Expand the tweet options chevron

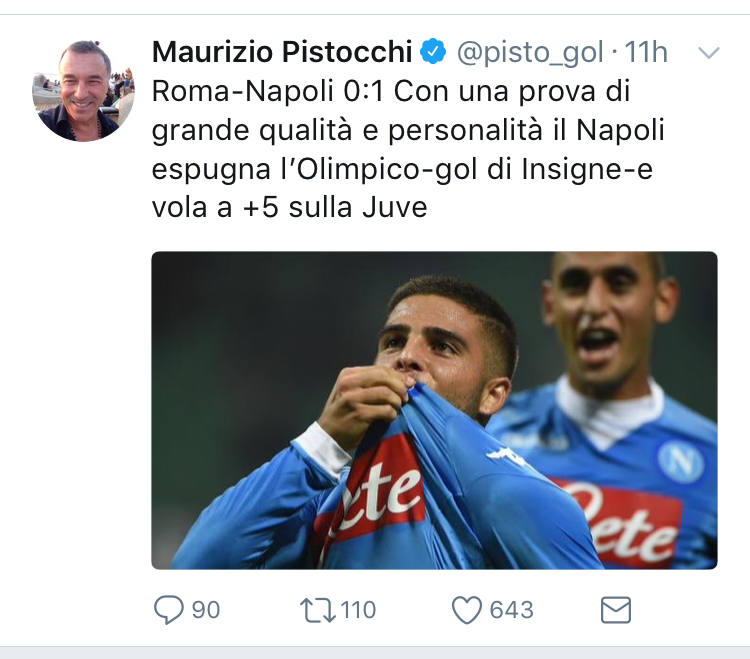(x=708, y=52)
